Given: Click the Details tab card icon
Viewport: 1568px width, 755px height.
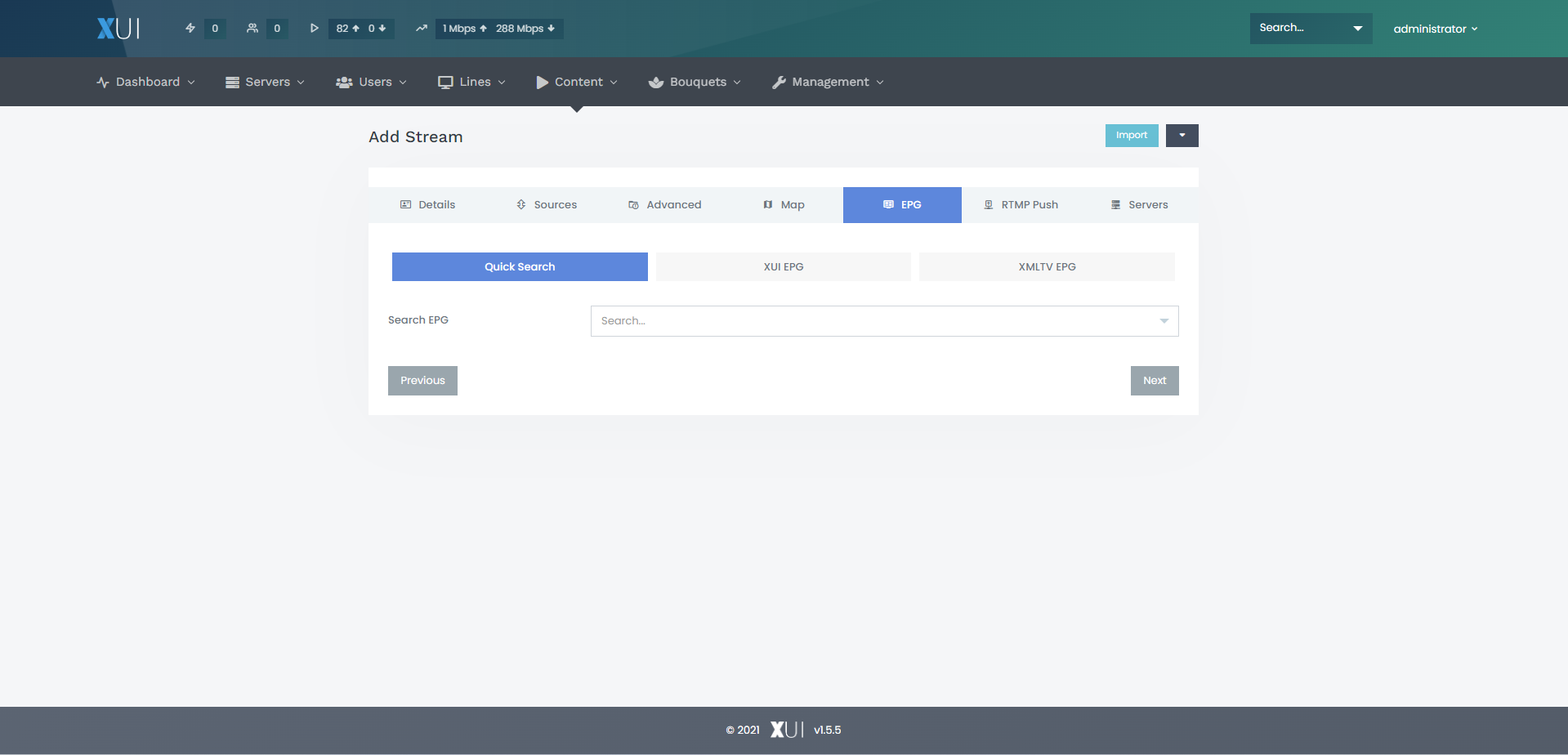Looking at the screenshot, I should pos(405,204).
